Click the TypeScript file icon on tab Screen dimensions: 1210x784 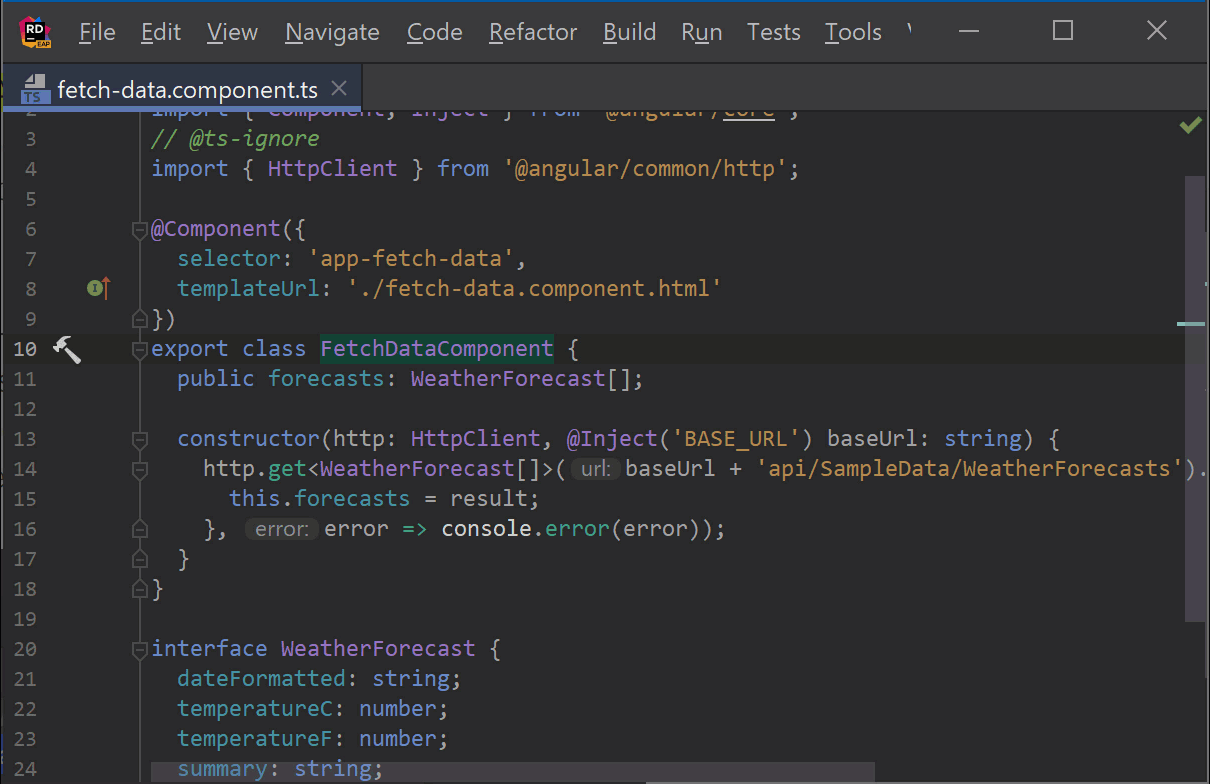(x=35, y=89)
